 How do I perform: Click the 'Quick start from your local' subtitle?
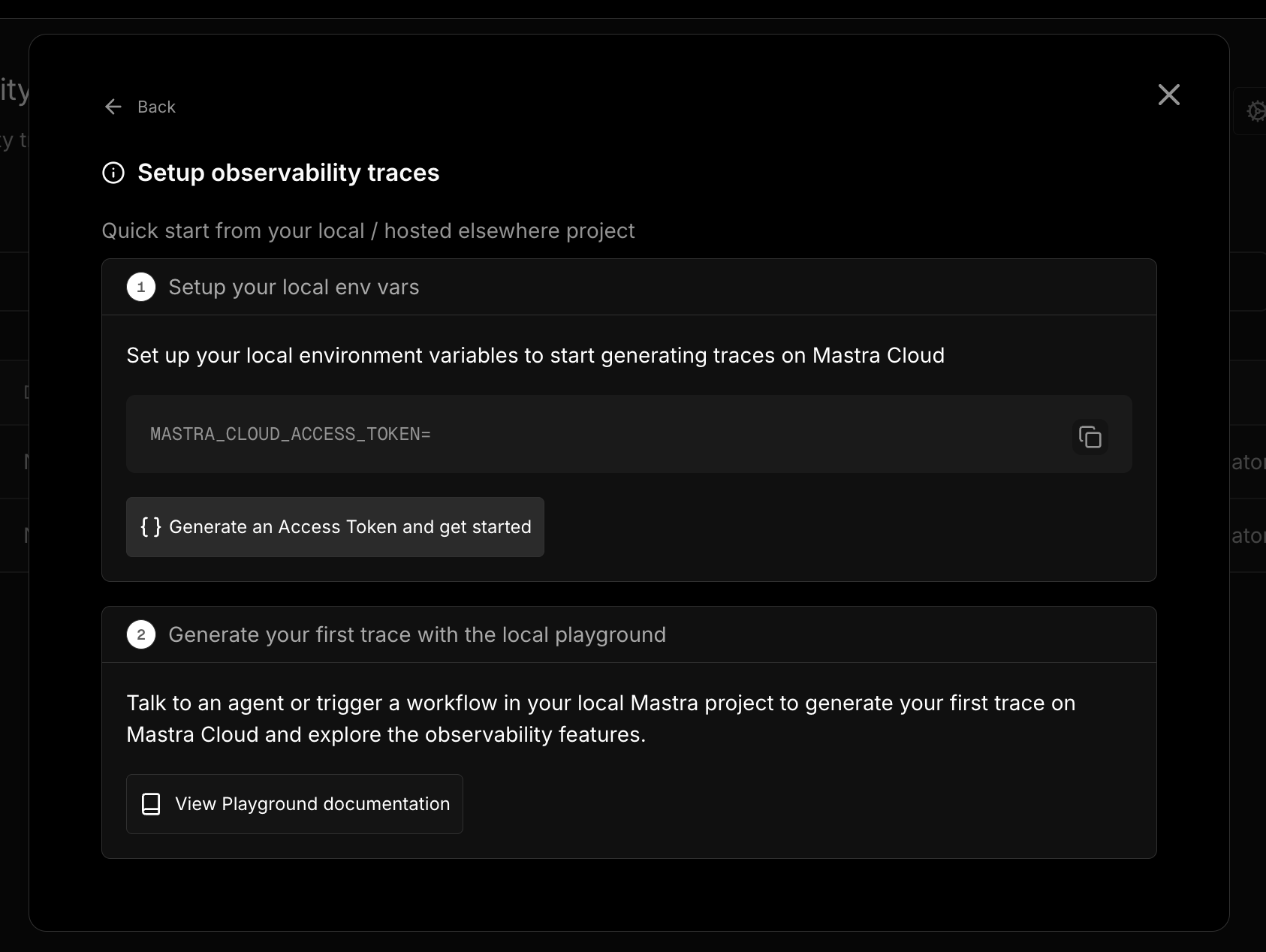[x=368, y=230]
